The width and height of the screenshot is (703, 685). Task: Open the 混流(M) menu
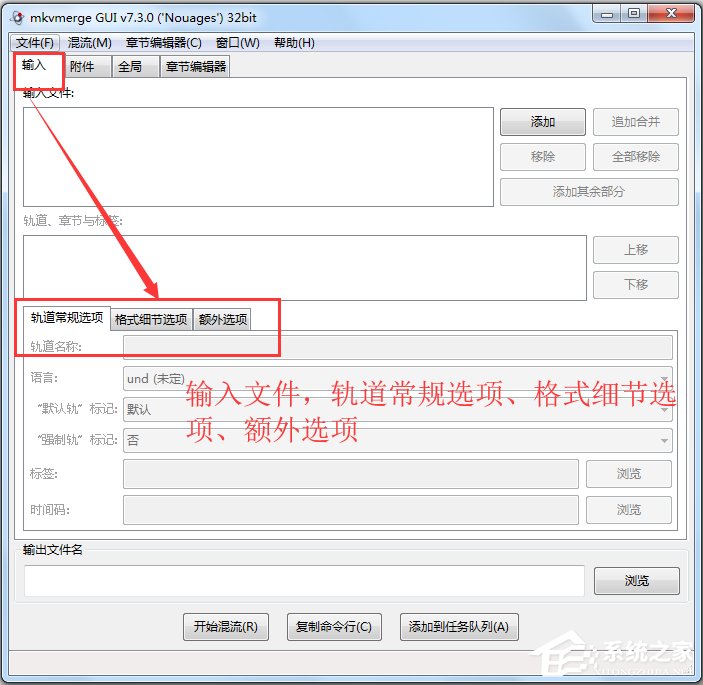[89, 43]
